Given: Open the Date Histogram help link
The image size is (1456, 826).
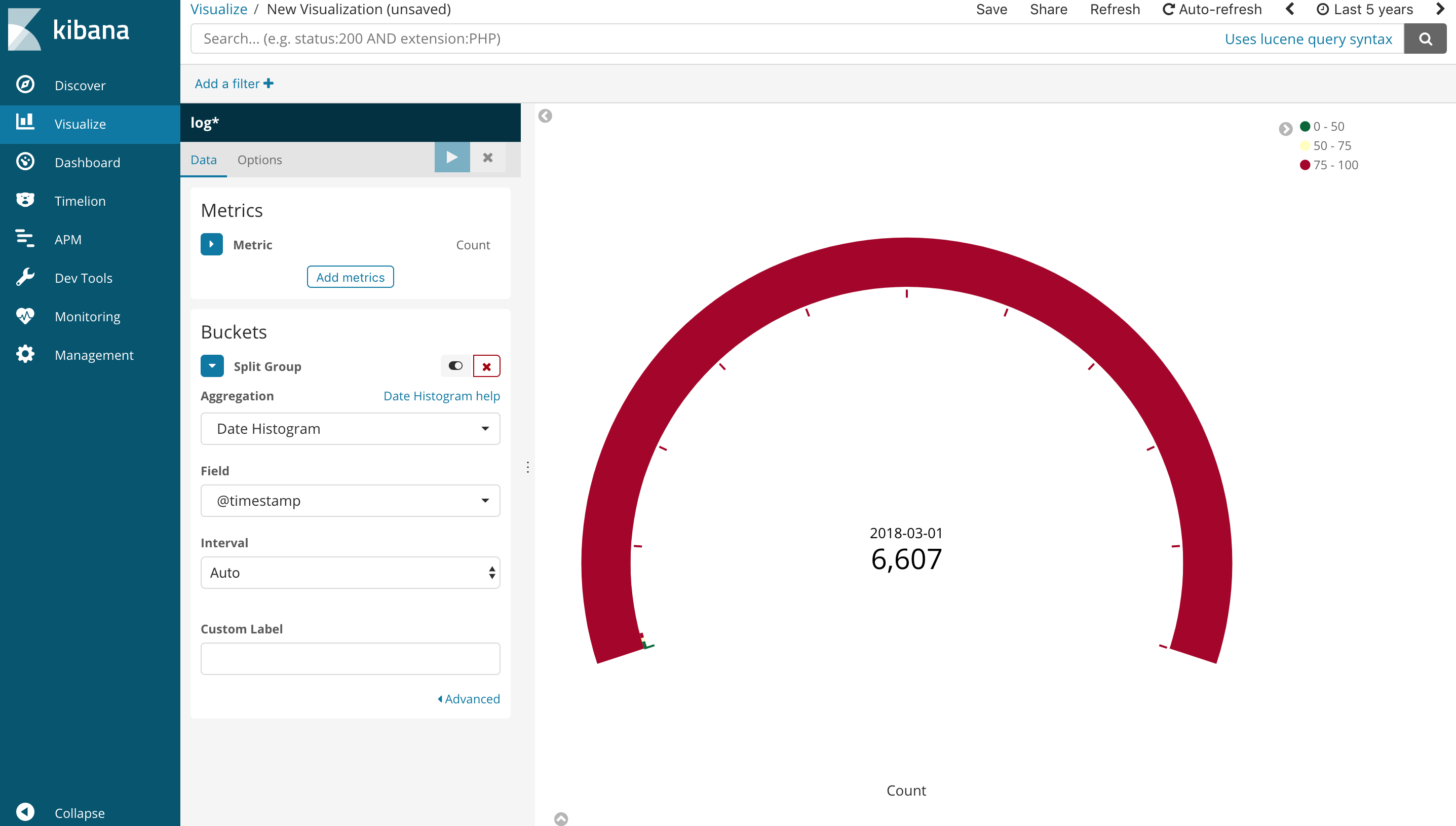Looking at the screenshot, I should pyautogui.click(x=441, y=396).
